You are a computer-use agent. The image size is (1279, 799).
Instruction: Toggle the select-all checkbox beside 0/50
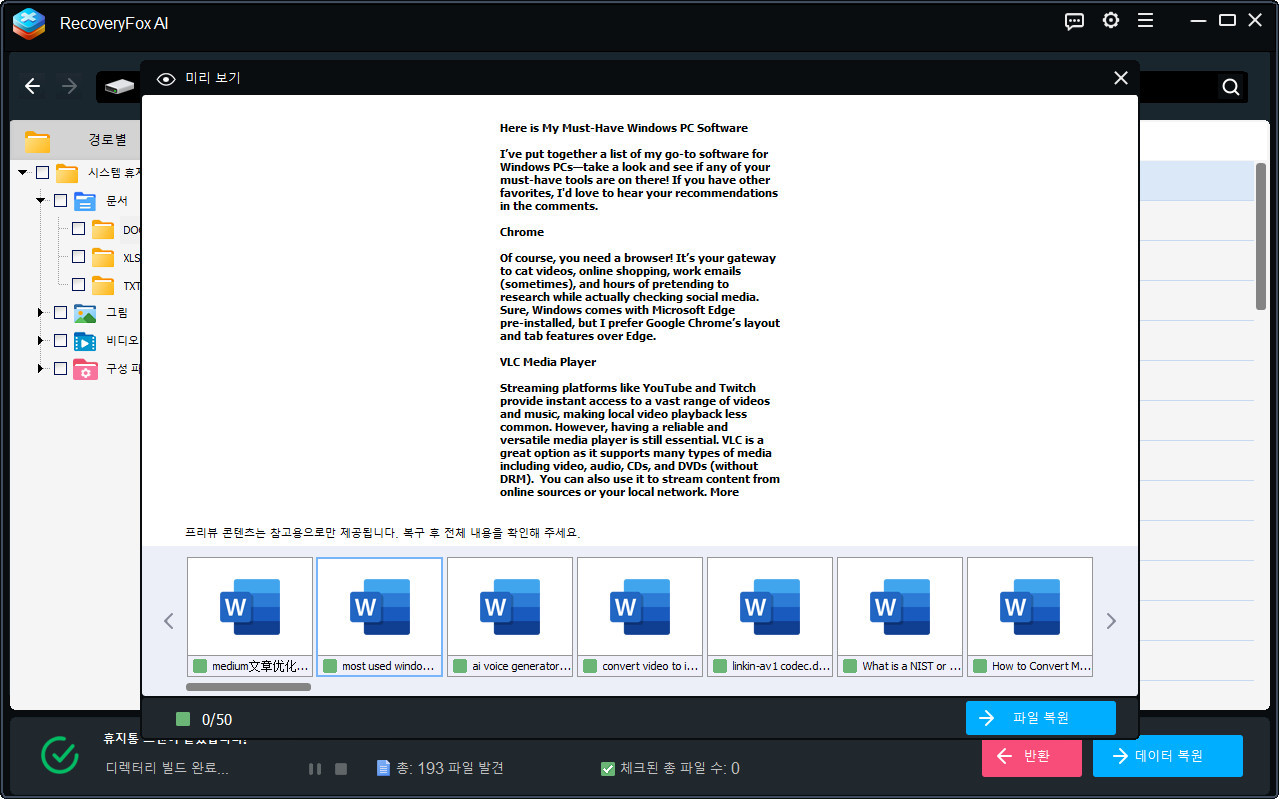183,719
